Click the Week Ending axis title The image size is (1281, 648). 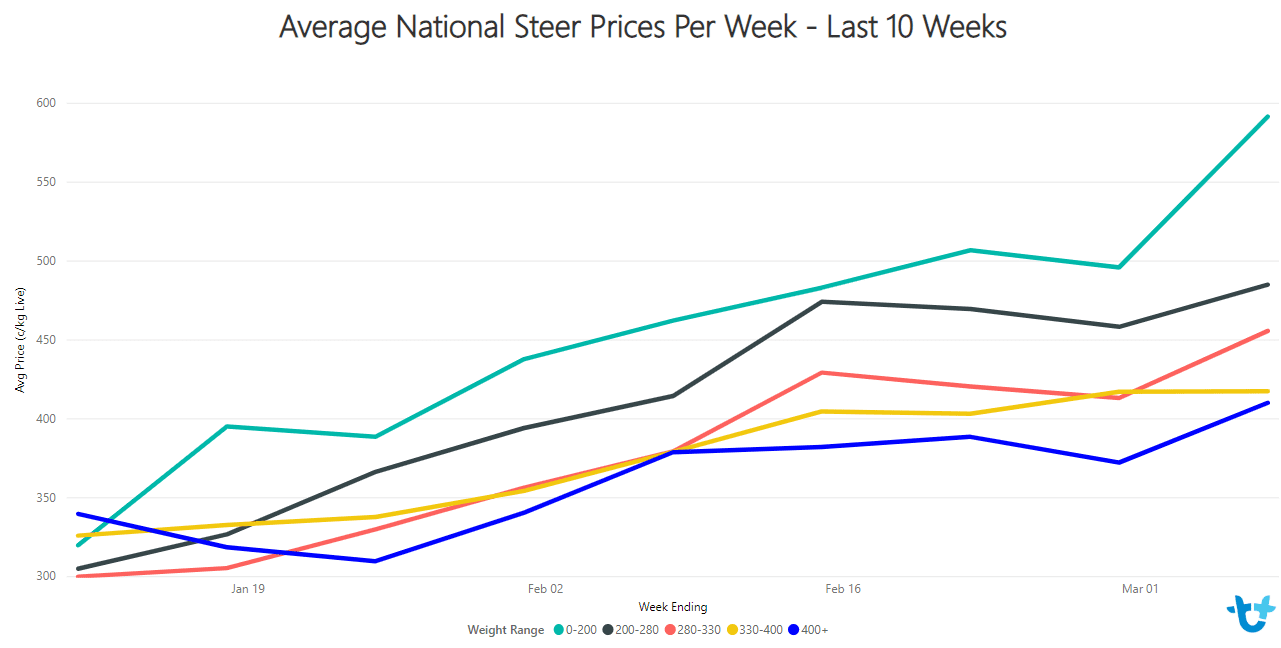673,607
